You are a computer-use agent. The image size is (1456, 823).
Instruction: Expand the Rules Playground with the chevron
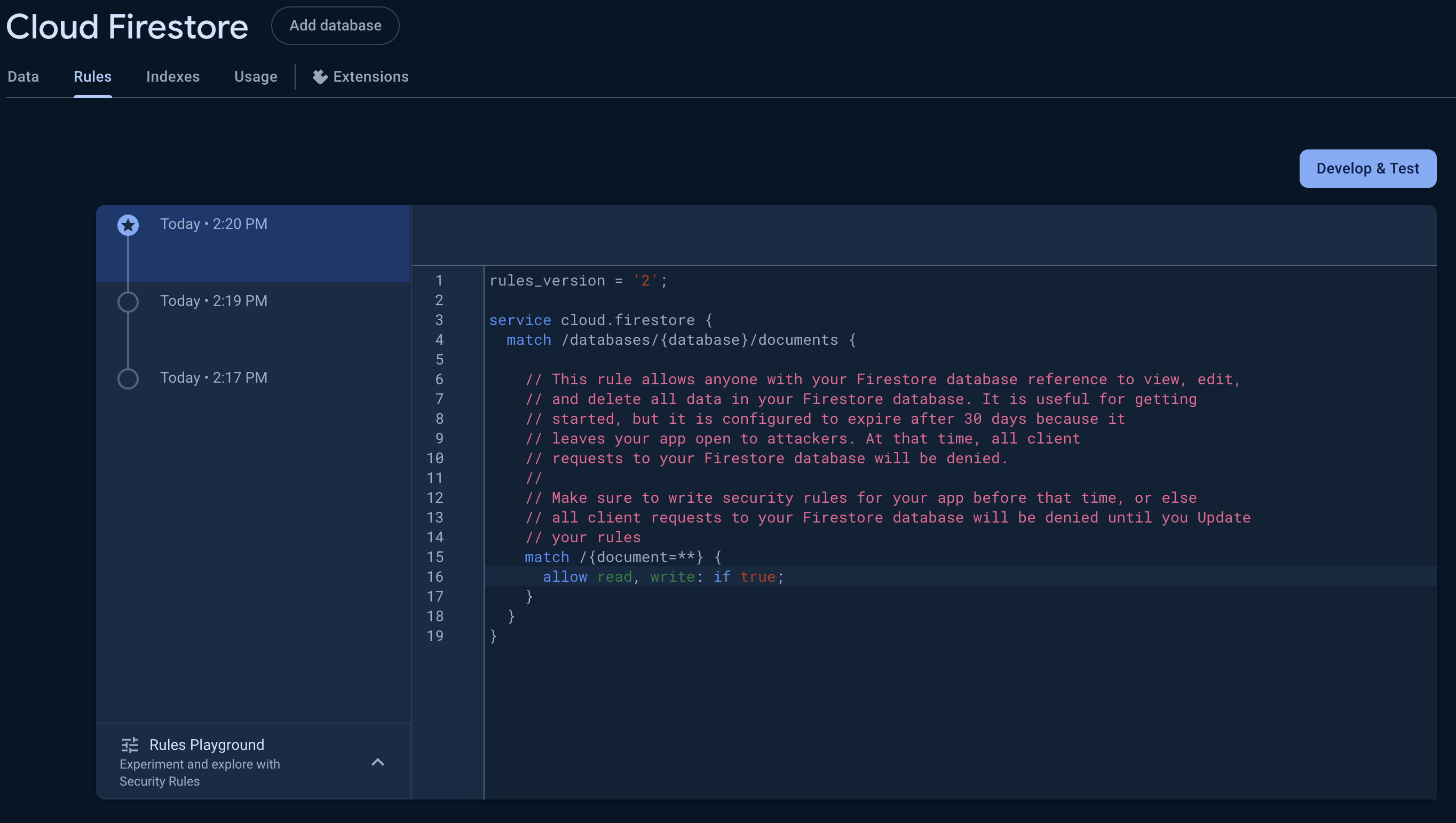[x=377, y=762]
